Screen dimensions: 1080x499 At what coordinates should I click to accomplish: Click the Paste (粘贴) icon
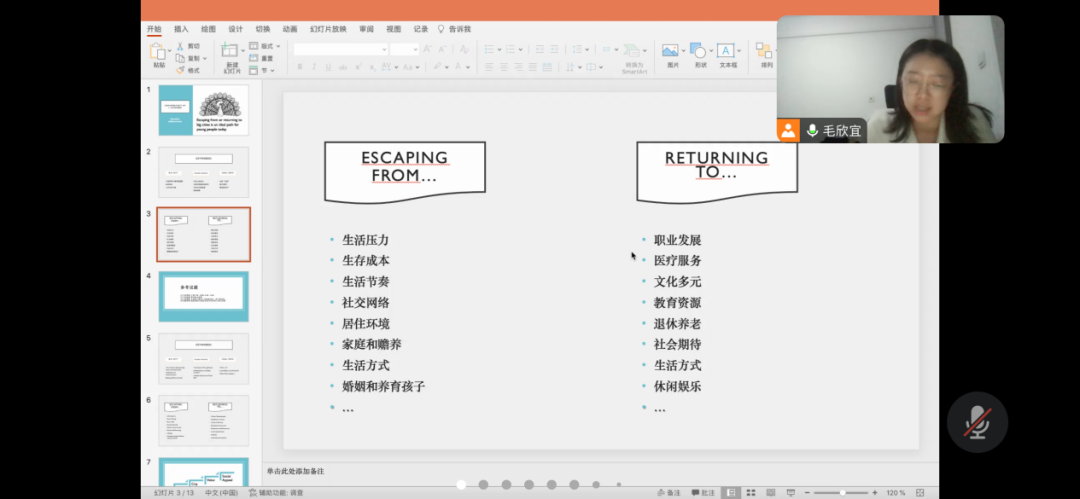[x=158, y=51]
